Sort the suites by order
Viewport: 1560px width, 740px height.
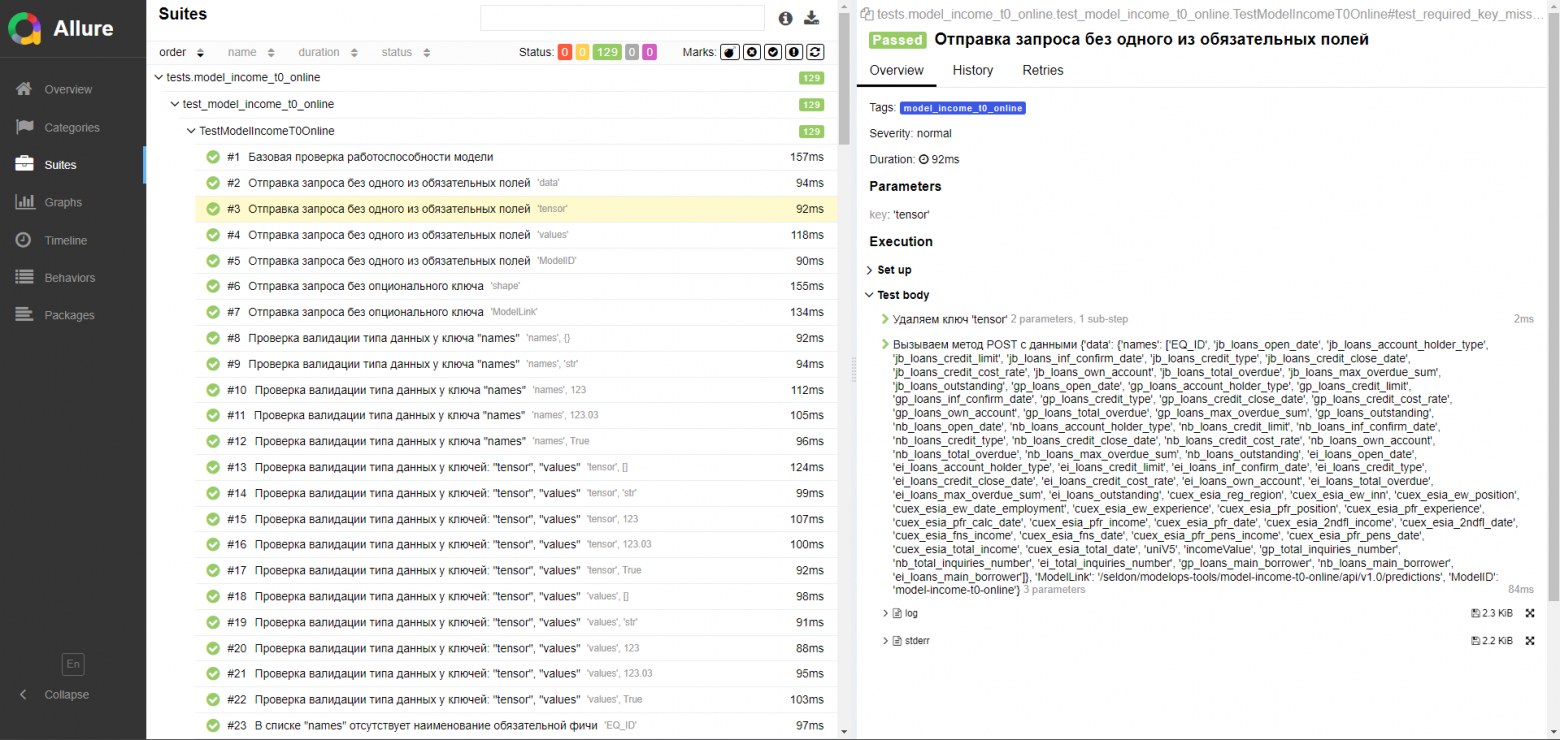tap(181, 52)
